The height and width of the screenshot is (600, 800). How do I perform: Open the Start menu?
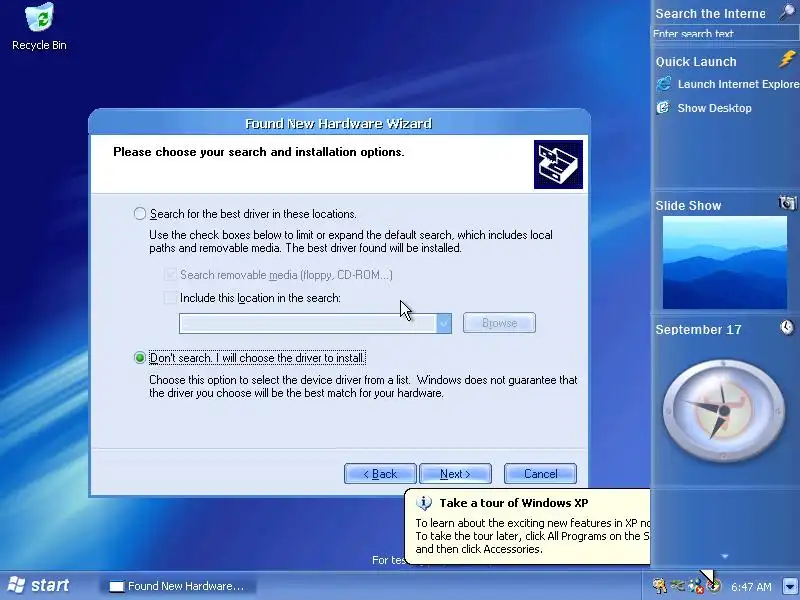39,585
